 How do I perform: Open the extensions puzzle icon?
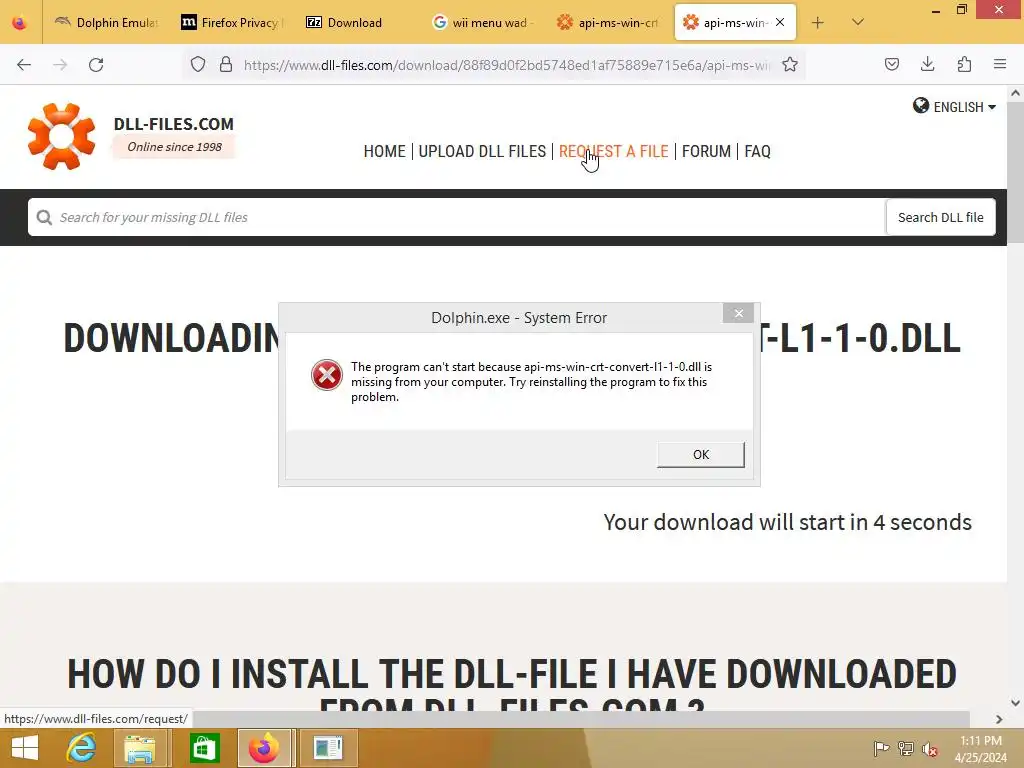pyautogui.click(x=964, y=64)
